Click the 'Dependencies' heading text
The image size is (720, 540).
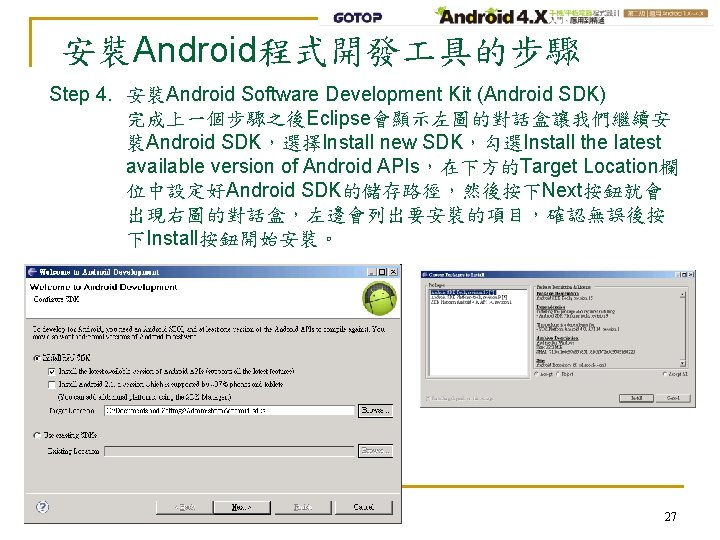[551, 307]
